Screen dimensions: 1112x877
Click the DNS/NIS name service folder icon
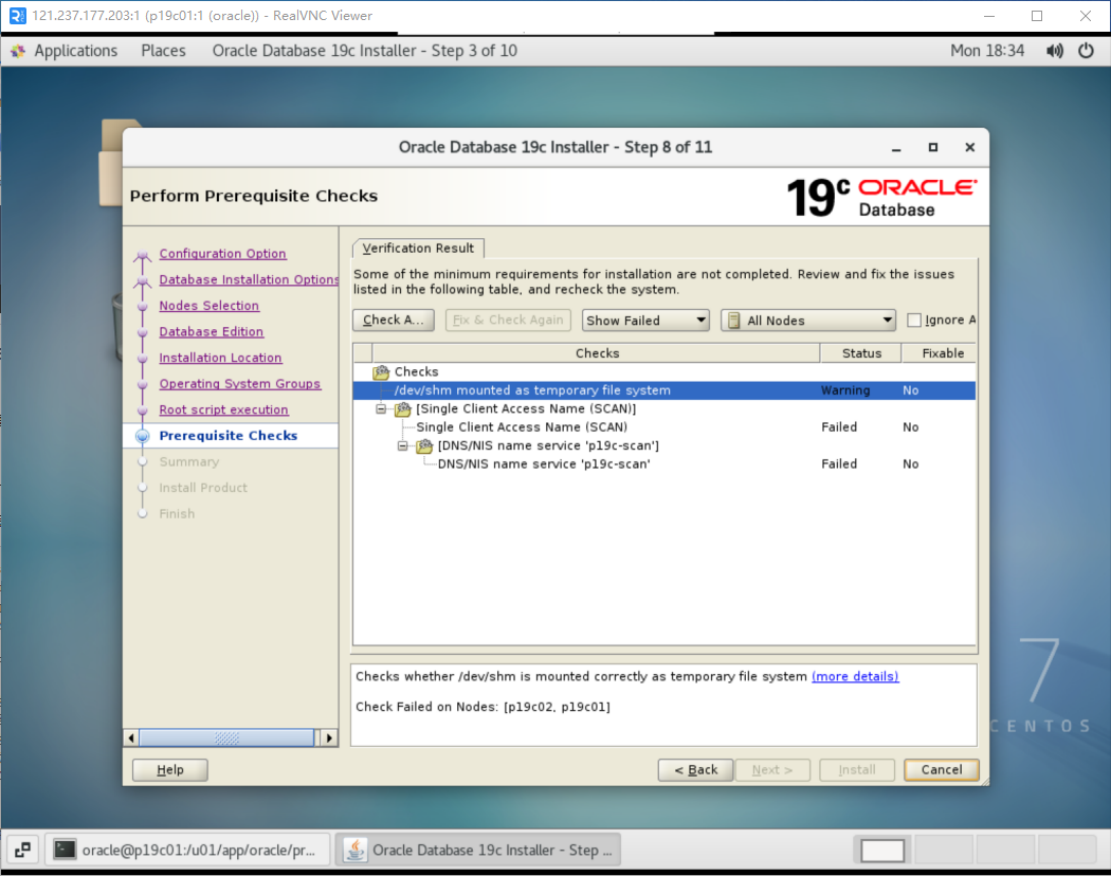pyautogui.click(x=424, y=446)
